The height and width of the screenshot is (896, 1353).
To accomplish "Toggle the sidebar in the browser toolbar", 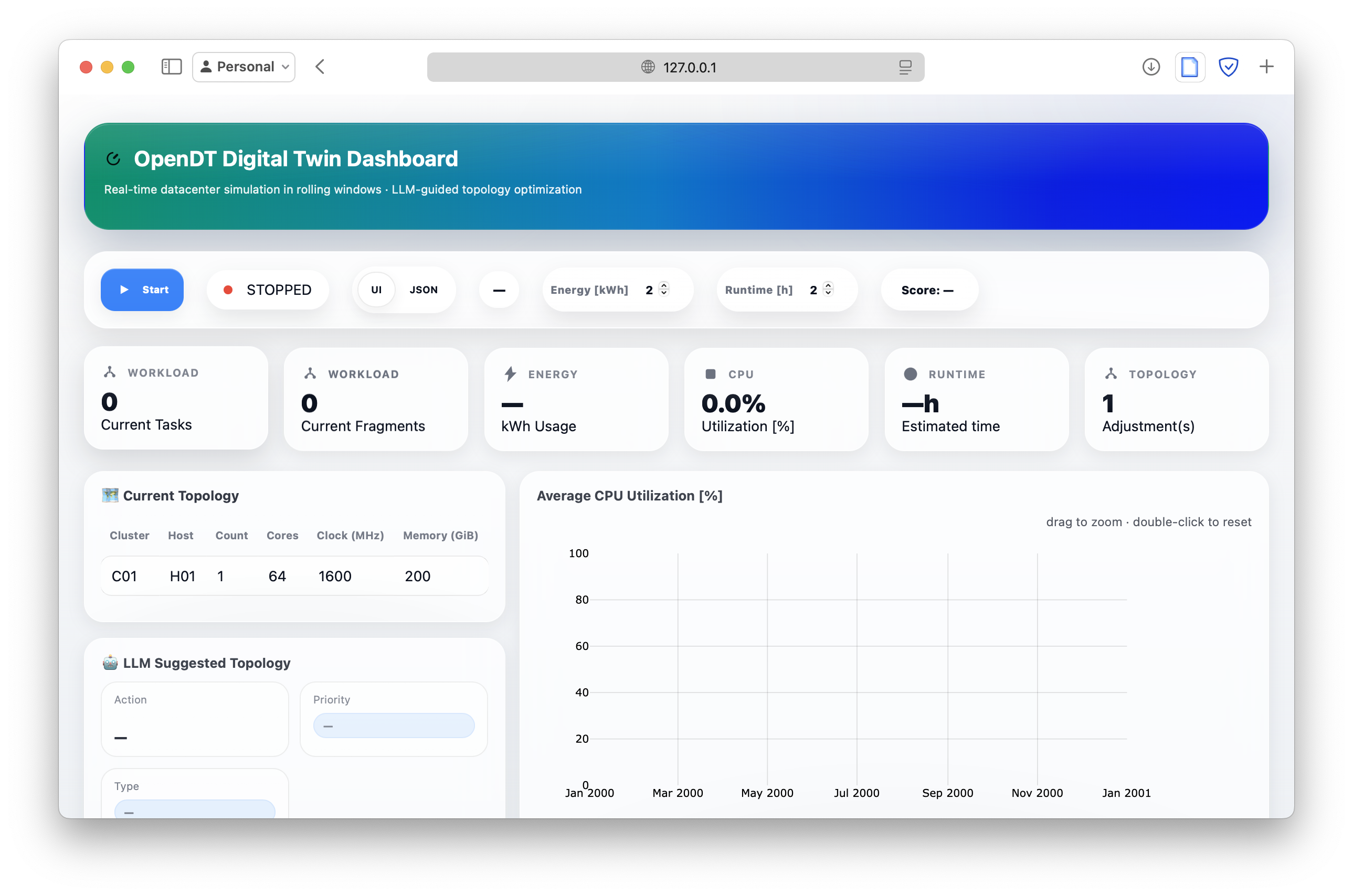I will pyautogui.click(x=171, y=66).
